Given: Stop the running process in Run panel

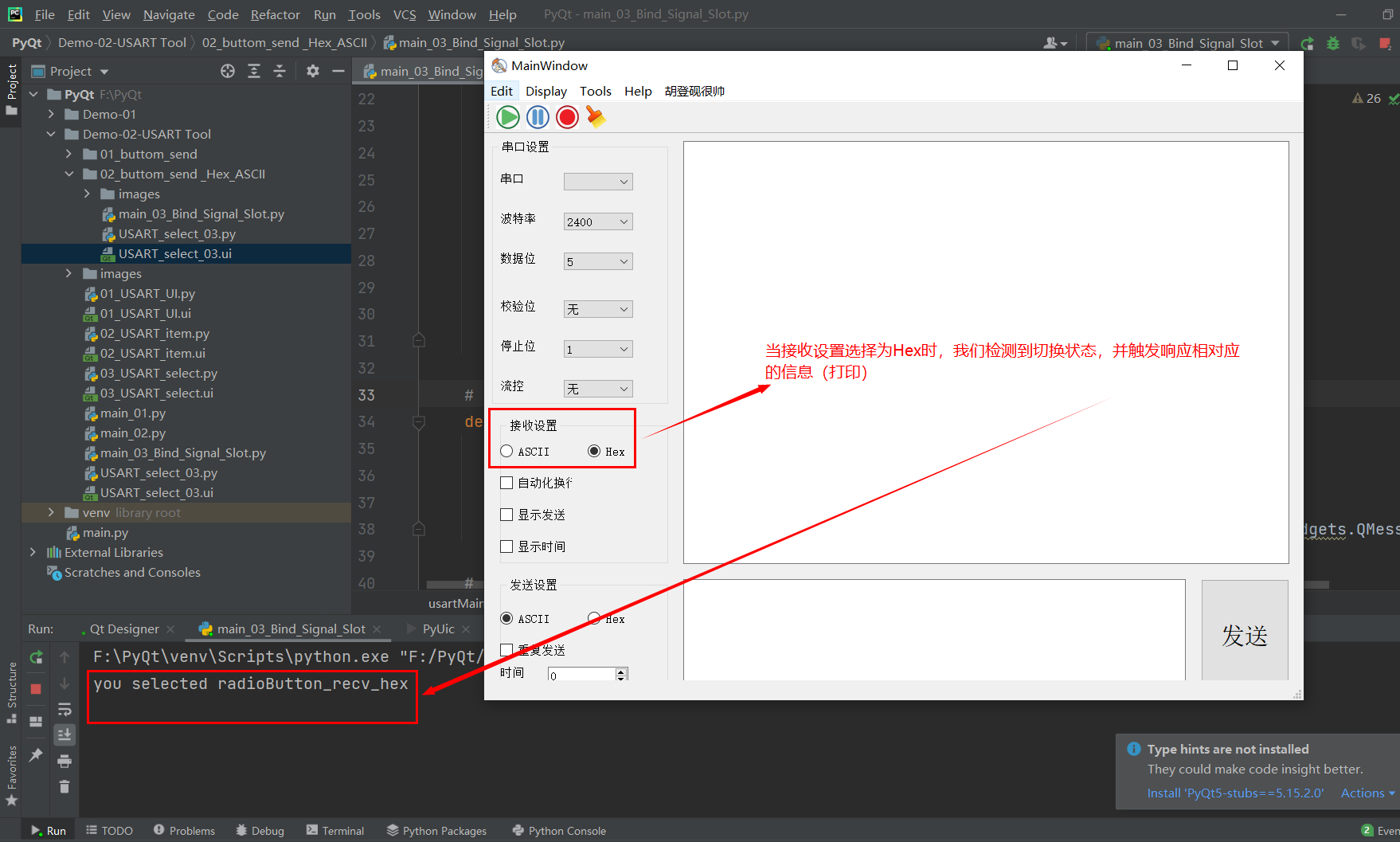Looking at the screenshot, I should coord(36,689).
